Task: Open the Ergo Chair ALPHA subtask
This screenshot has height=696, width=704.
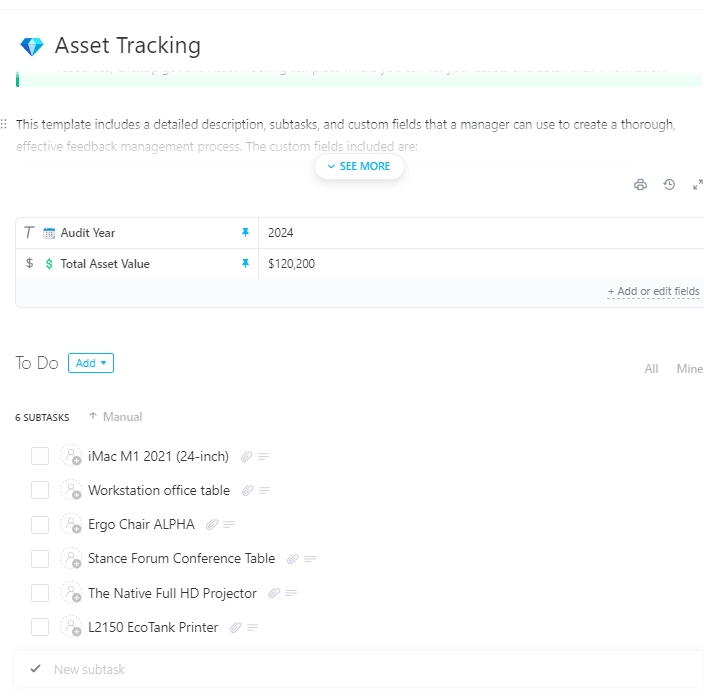Action: point(141,524)
